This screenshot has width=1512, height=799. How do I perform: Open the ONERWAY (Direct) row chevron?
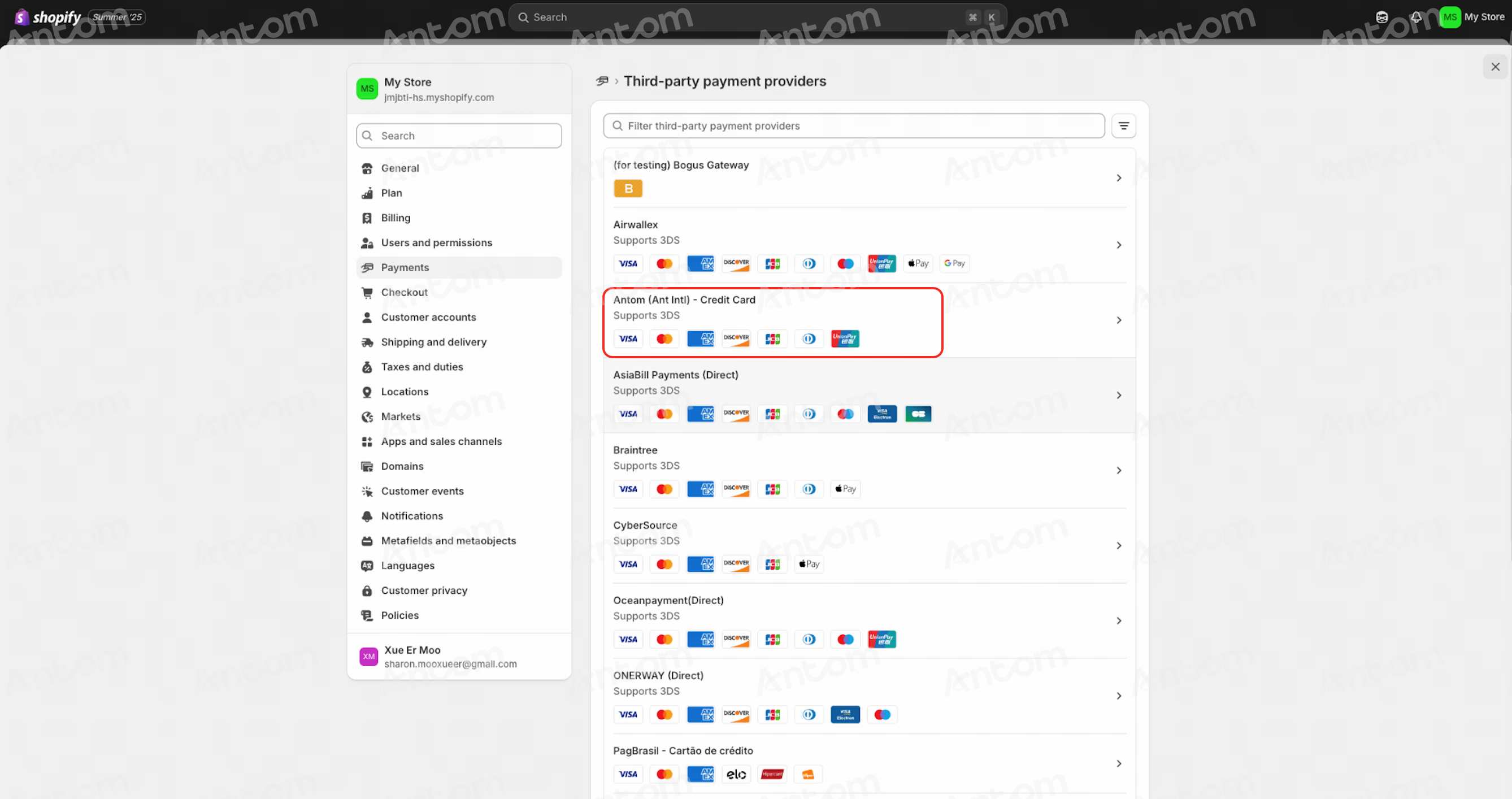coord(1119,696)
